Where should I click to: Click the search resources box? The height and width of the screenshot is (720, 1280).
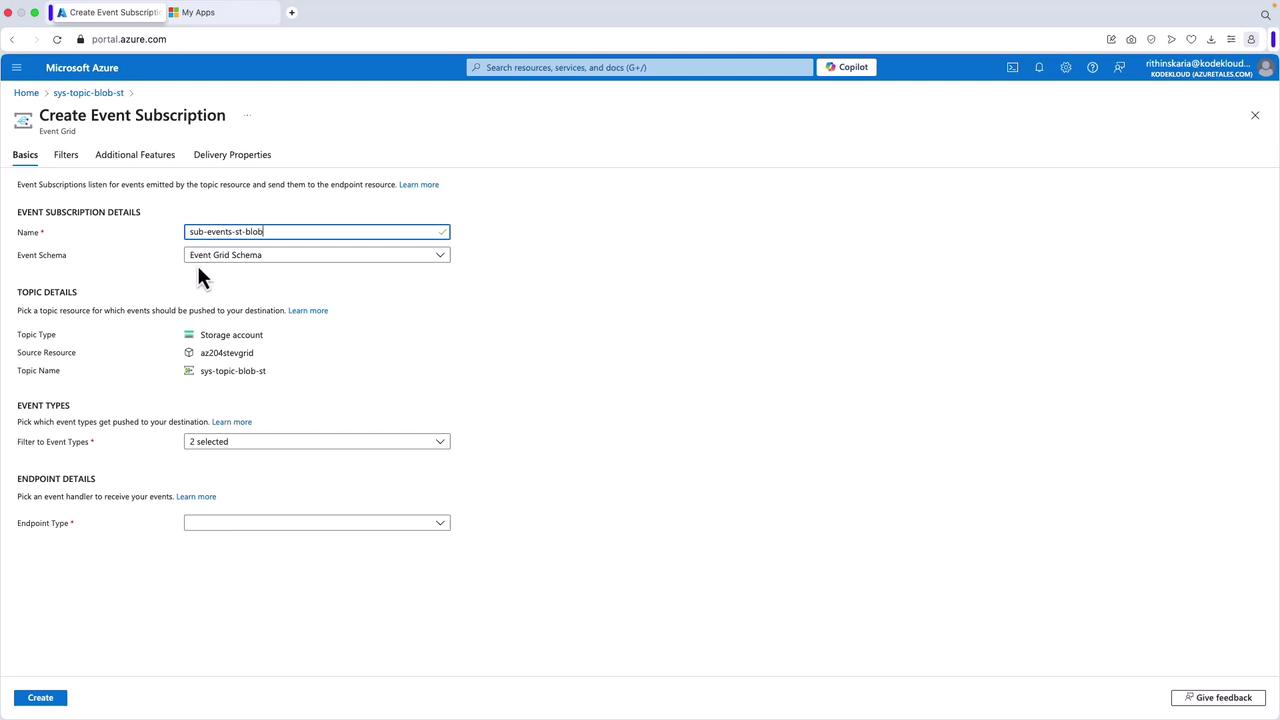(640, 67)
